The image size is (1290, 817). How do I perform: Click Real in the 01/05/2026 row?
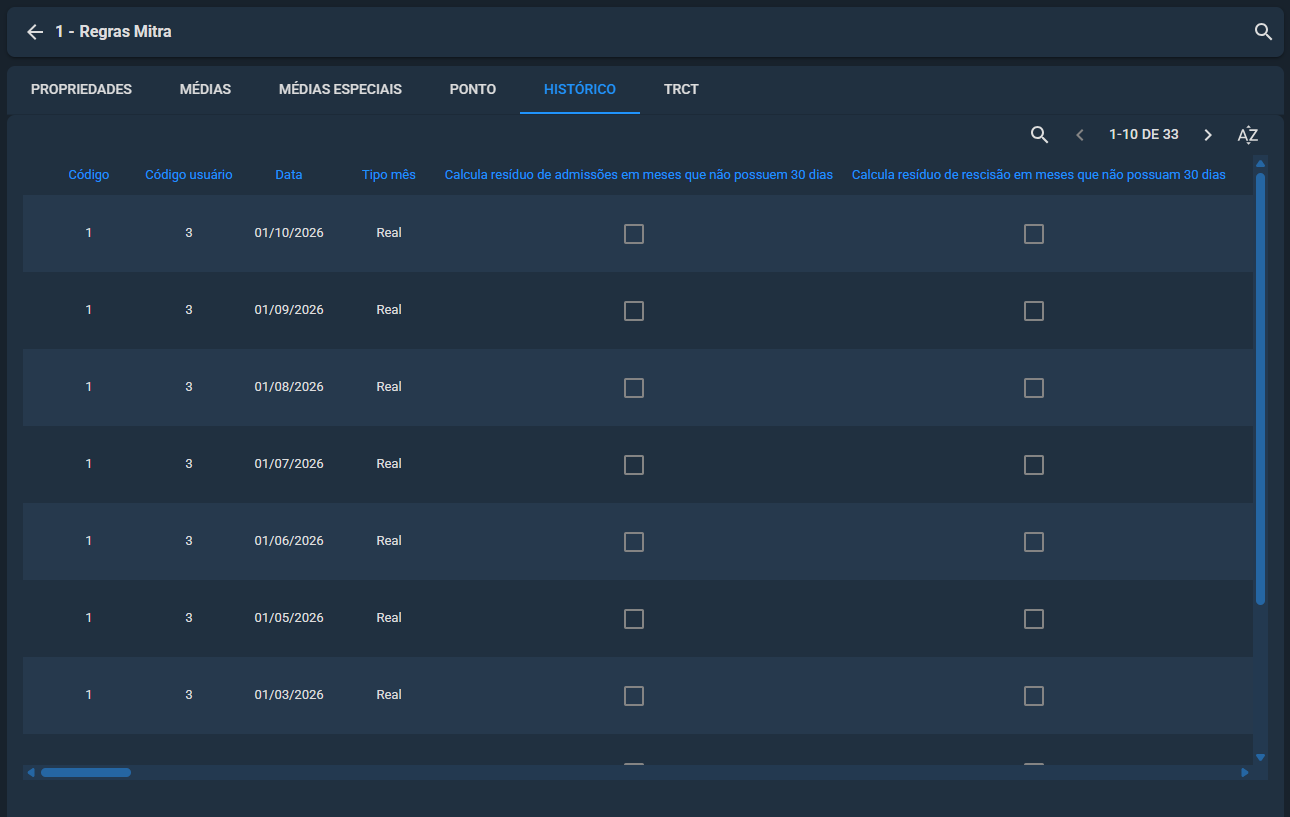click(x=389, y=618)
